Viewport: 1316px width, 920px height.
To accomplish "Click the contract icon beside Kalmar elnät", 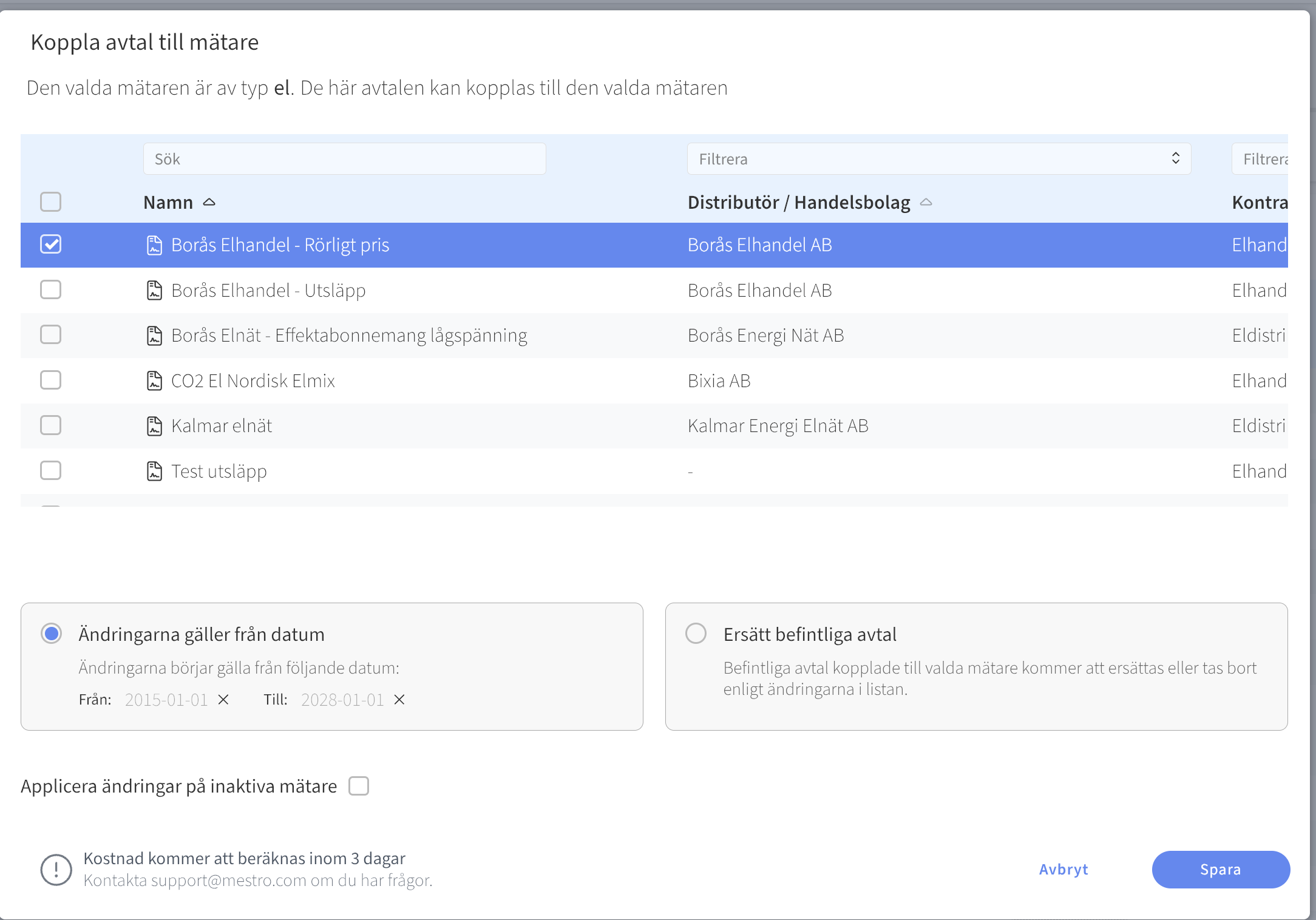I will pos(155,426).
